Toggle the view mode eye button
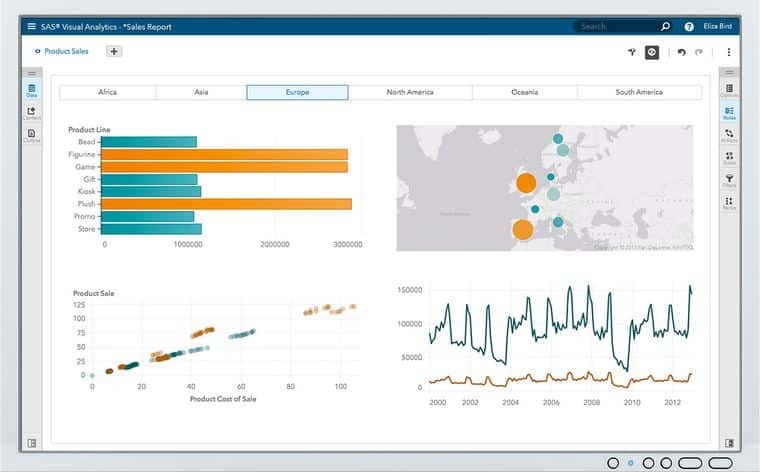Screen dimensions: 760x472 pyautogui.click(x=652, y=52)
